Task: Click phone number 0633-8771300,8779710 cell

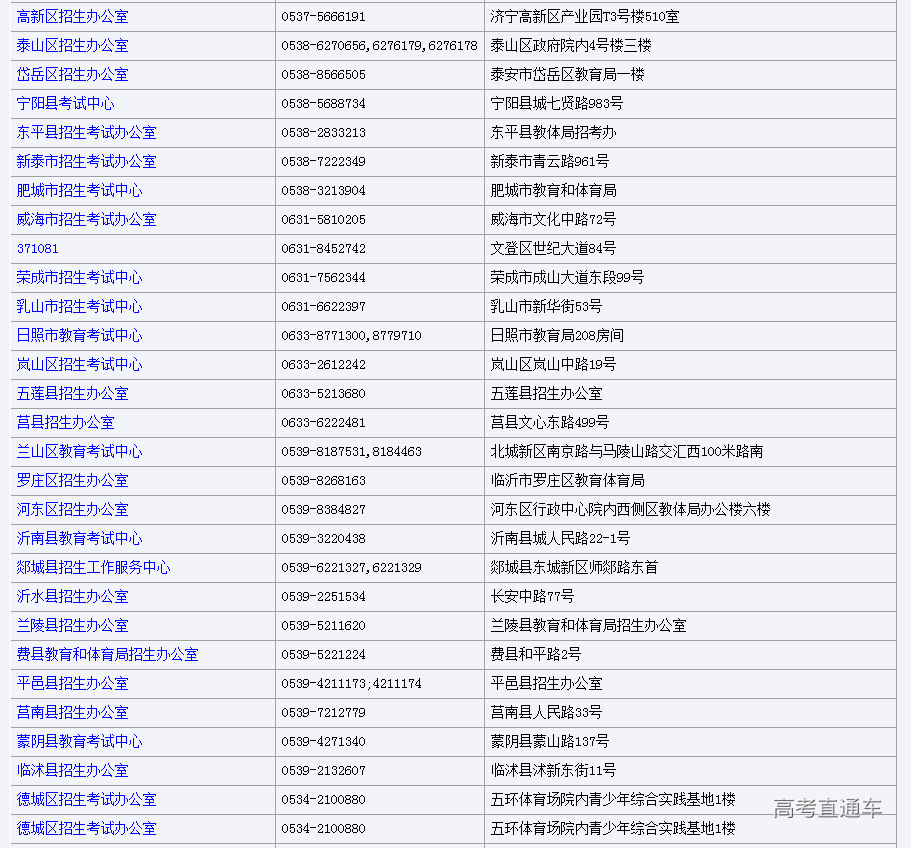Action: pyautogui.click(x=351, y=336)
